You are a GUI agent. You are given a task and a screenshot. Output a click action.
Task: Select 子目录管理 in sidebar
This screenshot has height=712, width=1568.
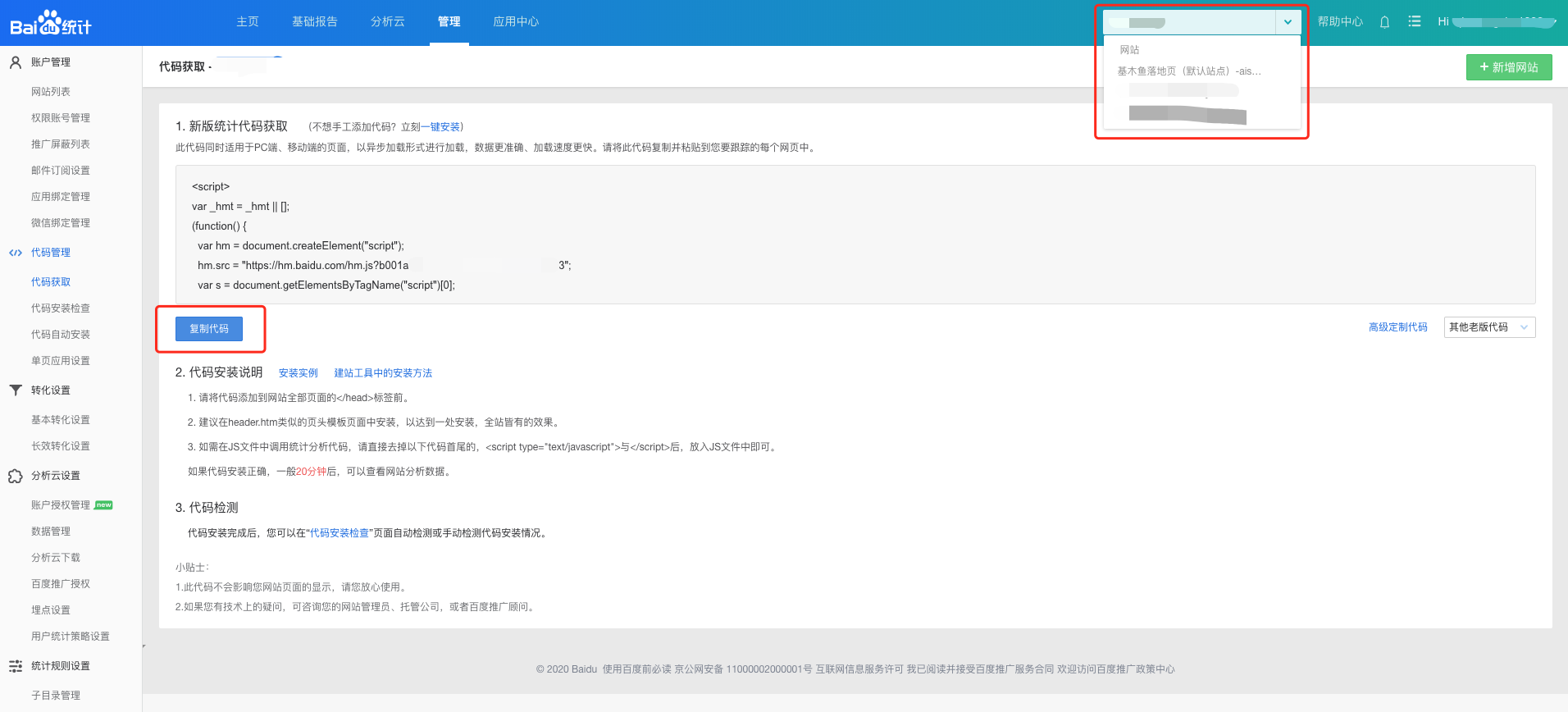[x=56, y=696]
